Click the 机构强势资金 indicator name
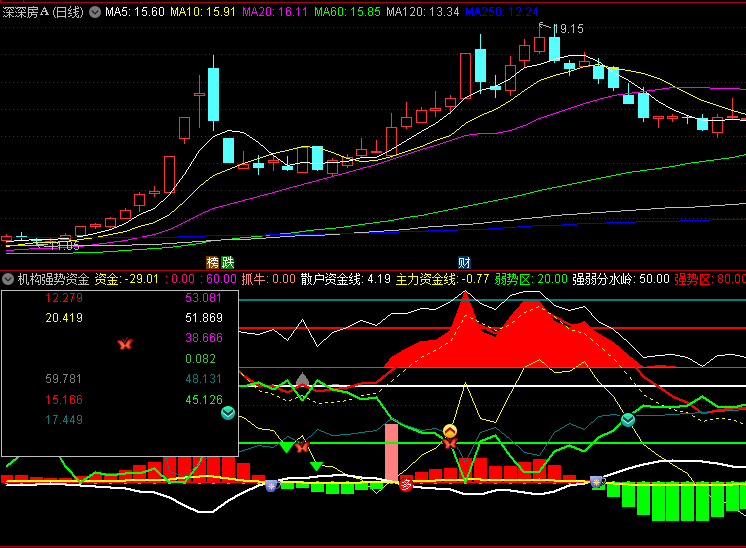 click(53, 279)
